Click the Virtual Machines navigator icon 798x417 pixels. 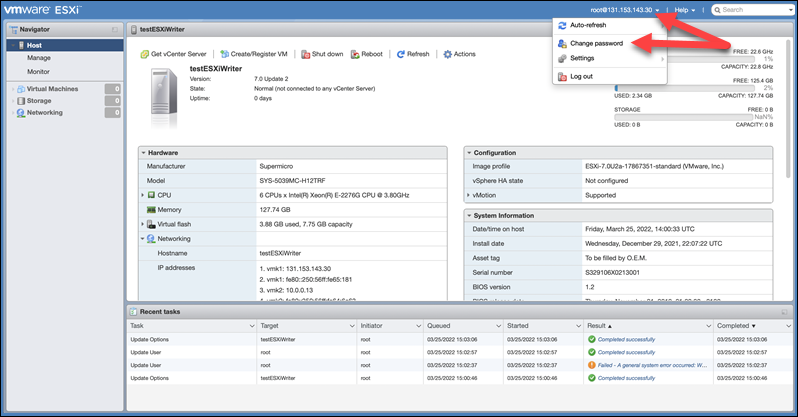pyautogui.click(x=21, y=89)
